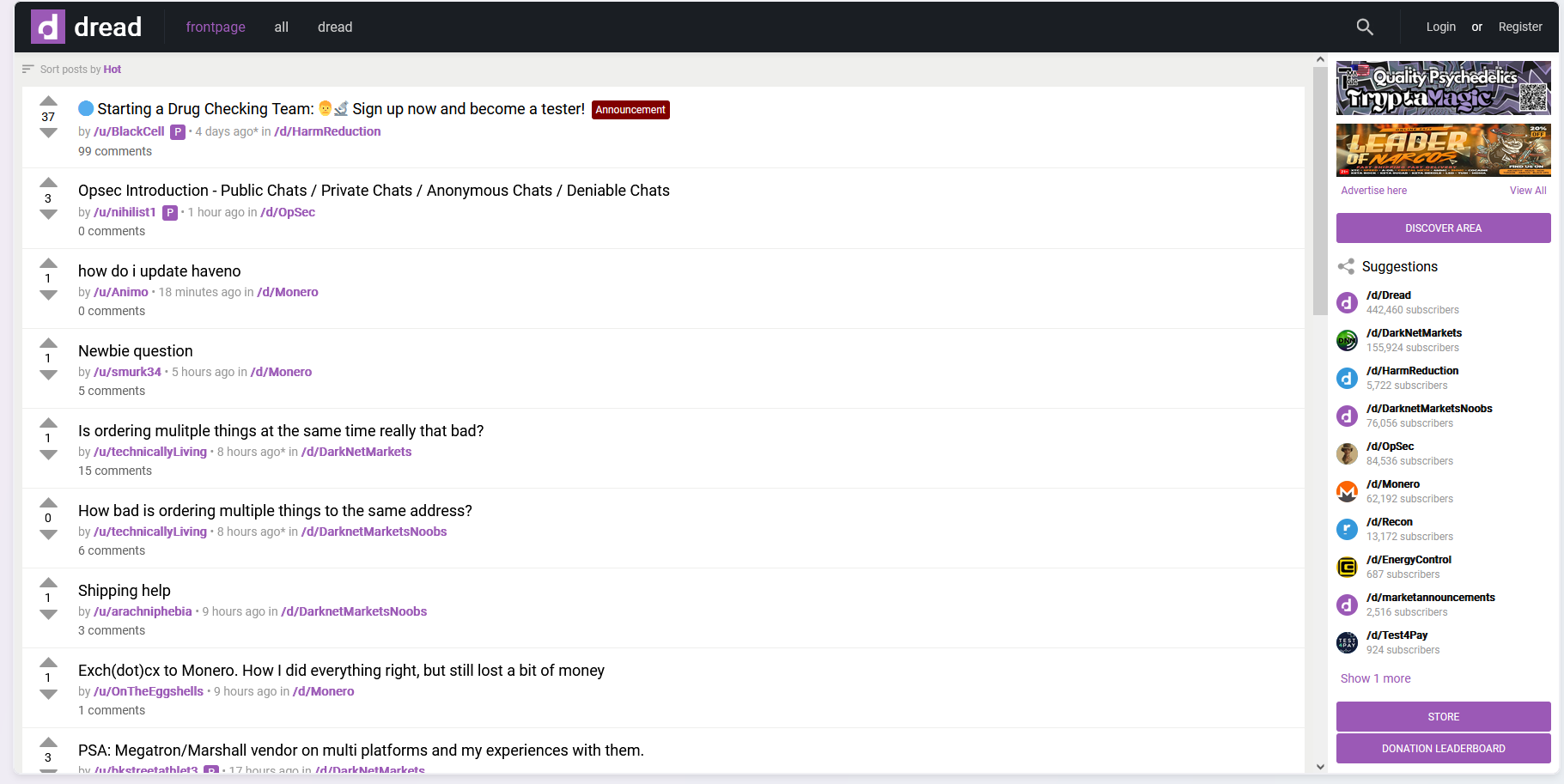Open user /u/nihilist1 profile
Image resolution: width=1564 pixels, height=784 pixels.
click(125, 212)
